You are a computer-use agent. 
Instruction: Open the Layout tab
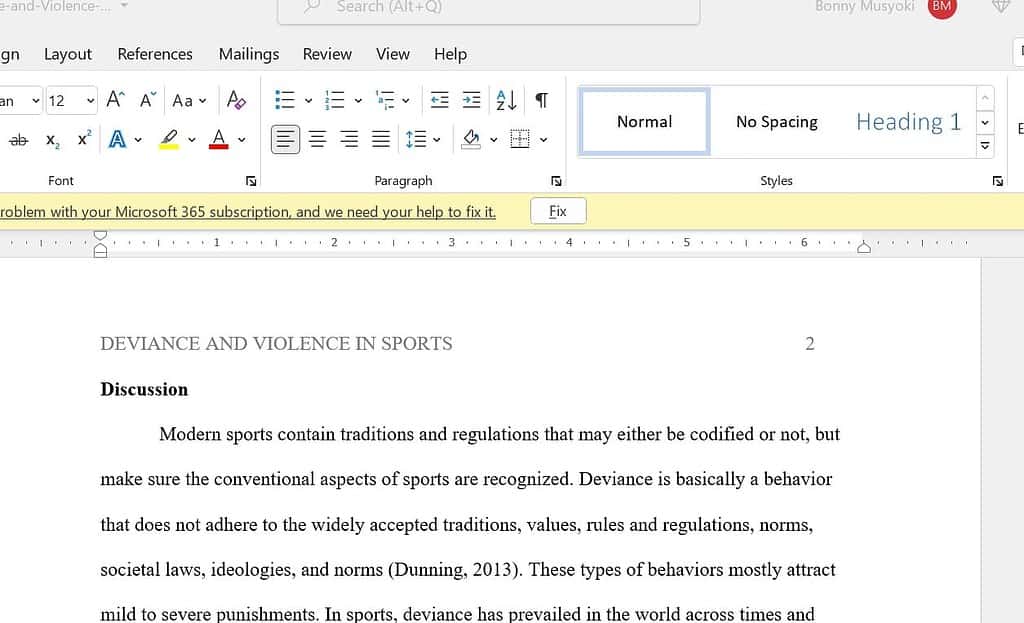pos(68,54)
